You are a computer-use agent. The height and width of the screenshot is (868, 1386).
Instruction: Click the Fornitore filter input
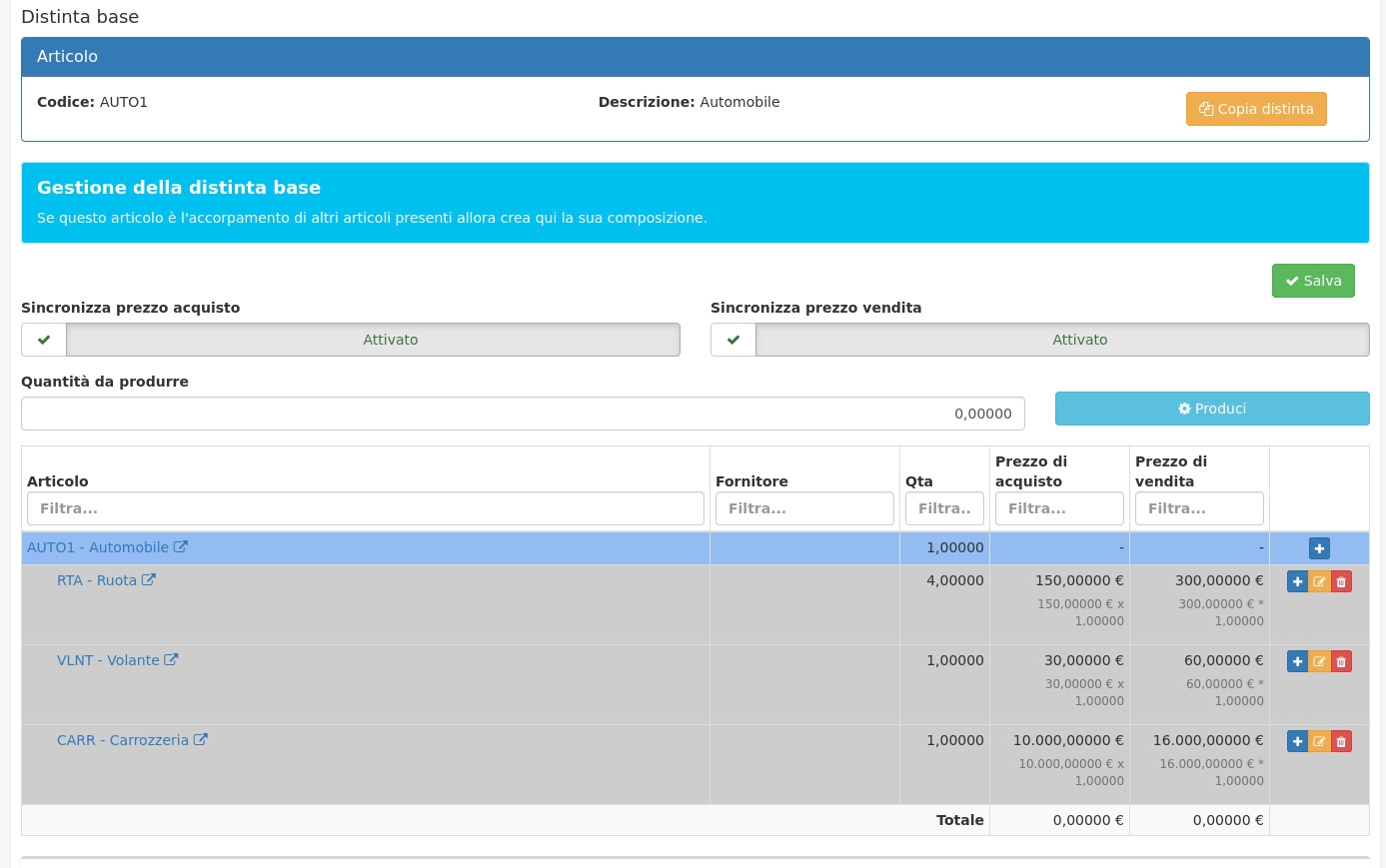coord(804,508)
